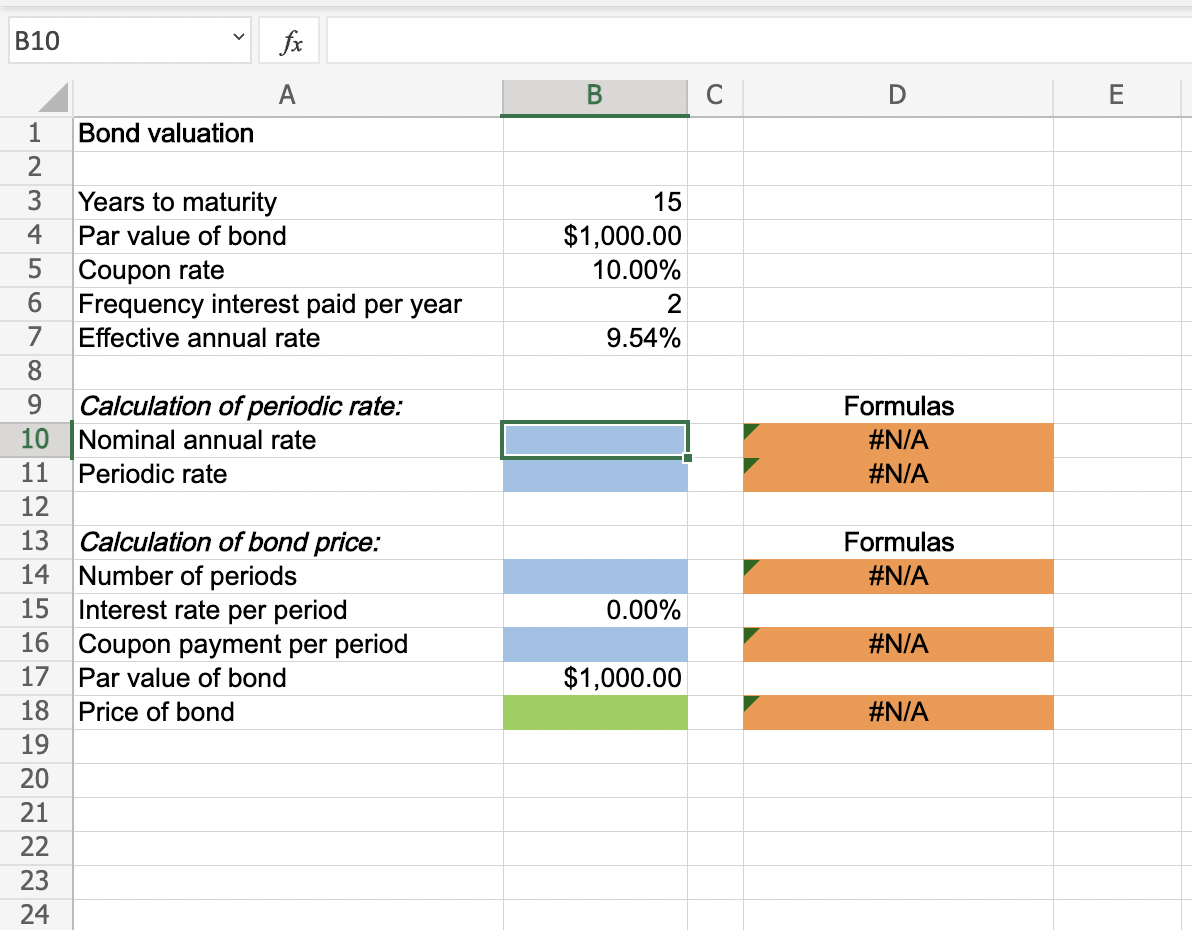This screenshot has height=930, width=1192.
Task: Click the error indicator triangle in cell D14
Action: [x=750, y=565]
